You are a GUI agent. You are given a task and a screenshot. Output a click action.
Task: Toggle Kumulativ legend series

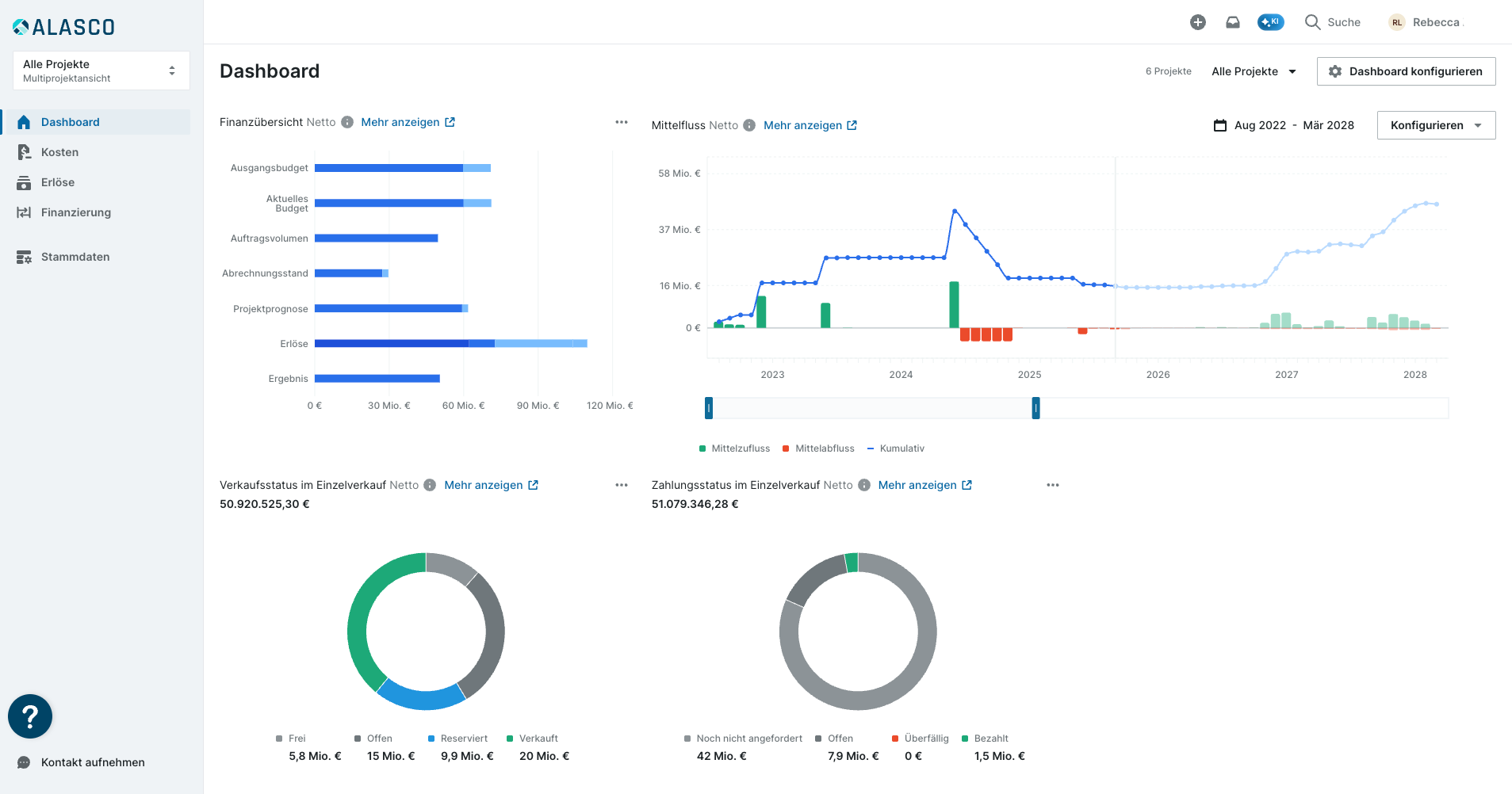click(x=896, y=449)
